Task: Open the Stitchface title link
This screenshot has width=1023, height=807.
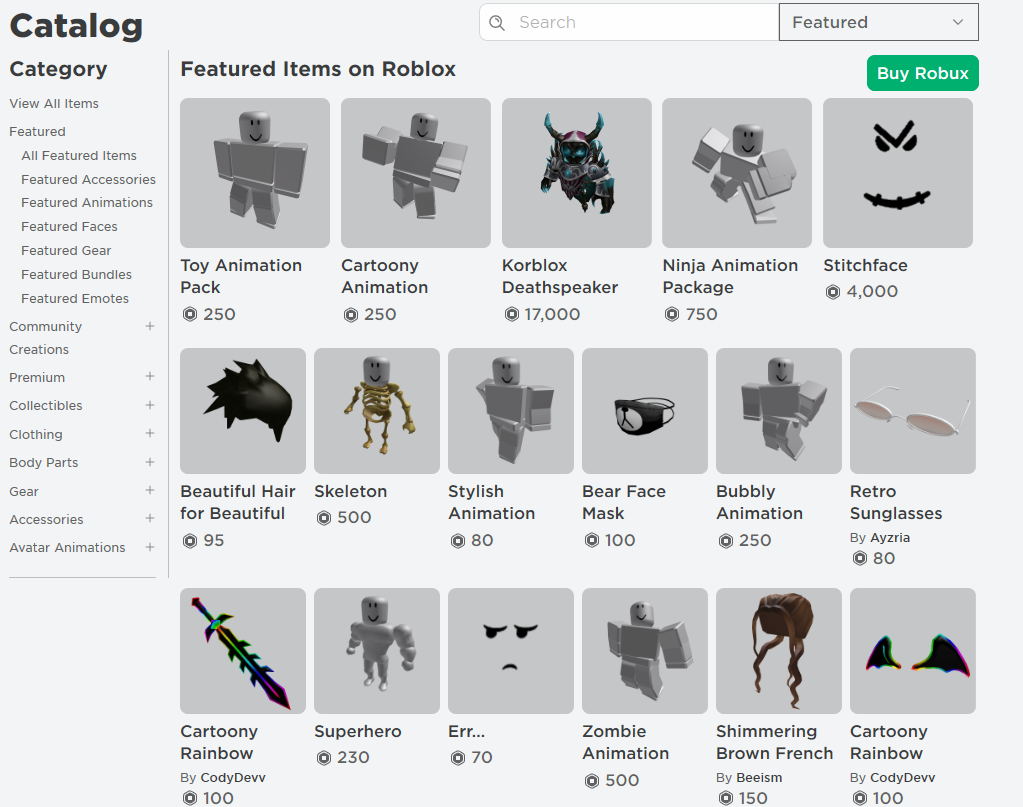Action: pos(865,266)
